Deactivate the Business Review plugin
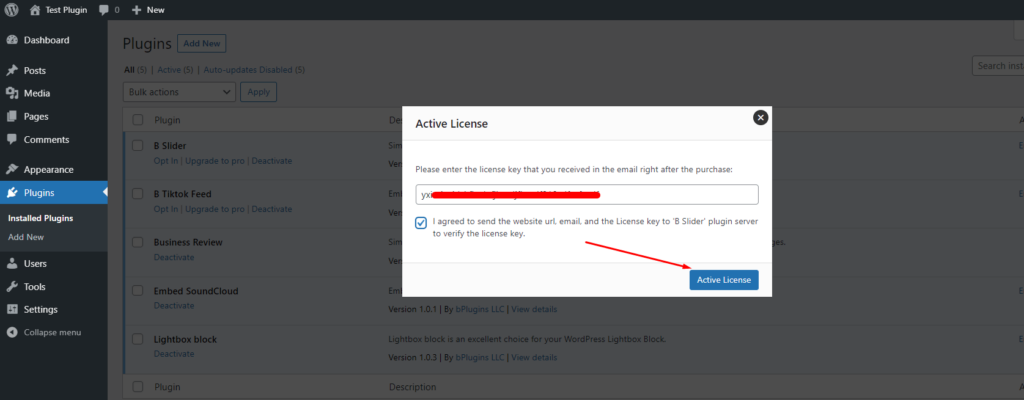This screenshot has height=400, width=1024. click(x=174, y=258)
